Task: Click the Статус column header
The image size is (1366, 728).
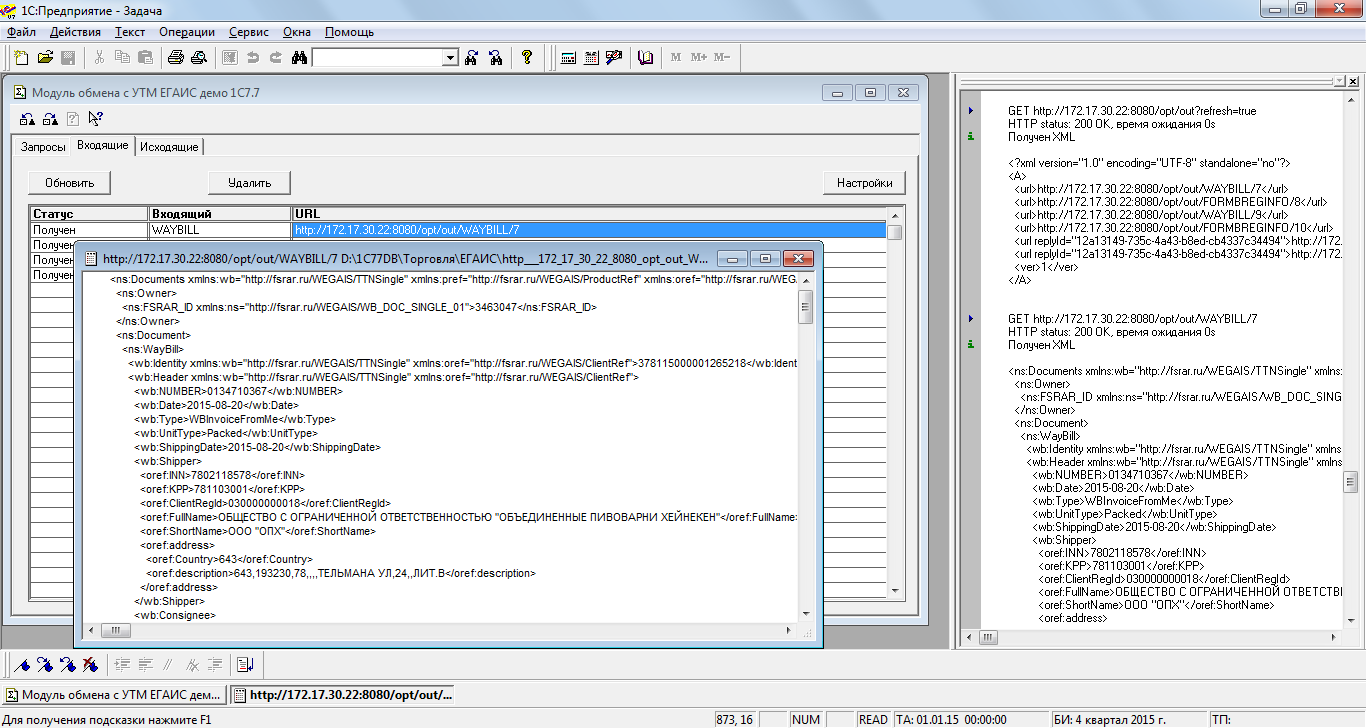Action: [89, 214]
